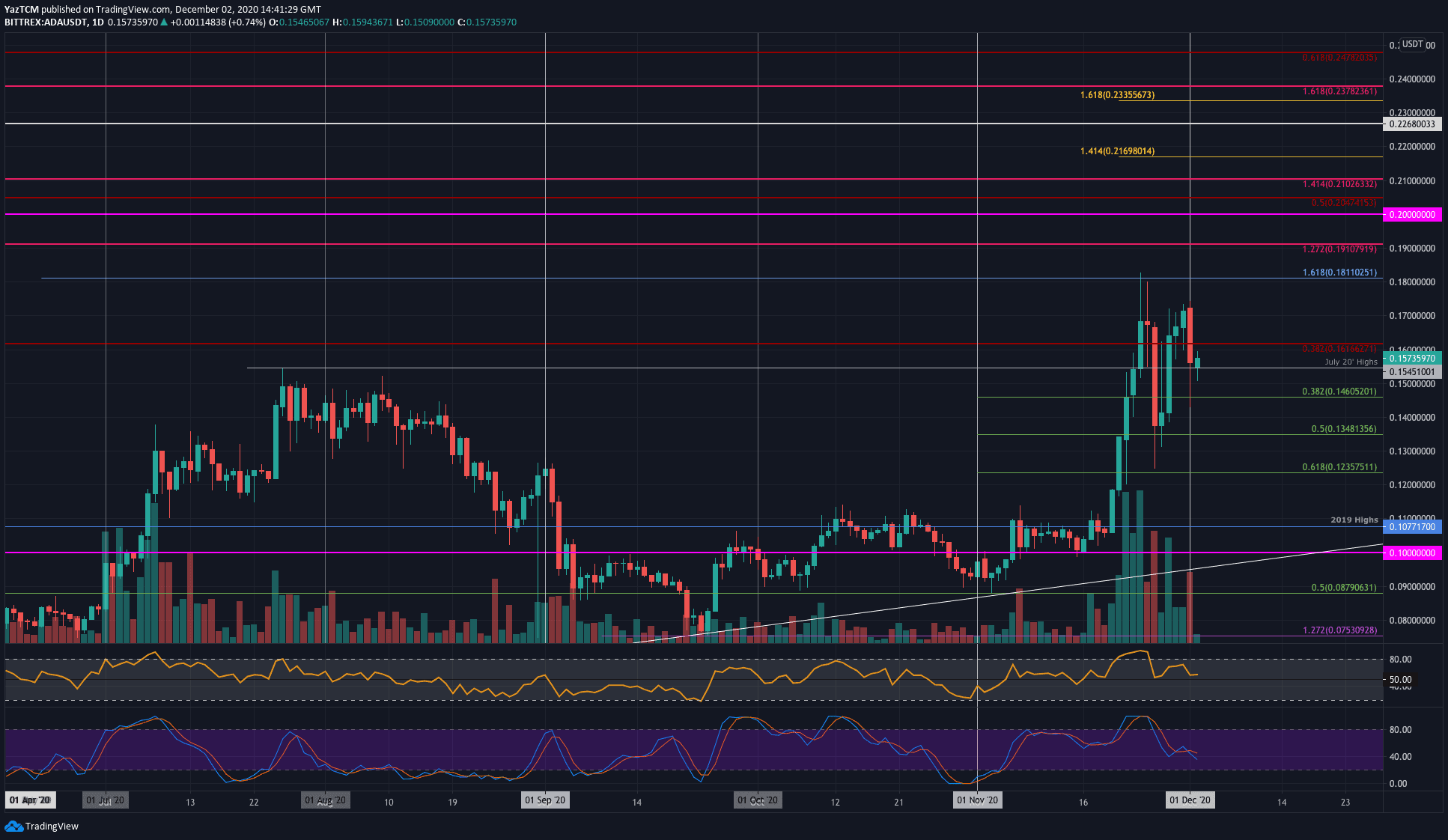This screenshot has height=840, width=1448.
Task: Click the TradingView.com text in header
Action: 133,10
